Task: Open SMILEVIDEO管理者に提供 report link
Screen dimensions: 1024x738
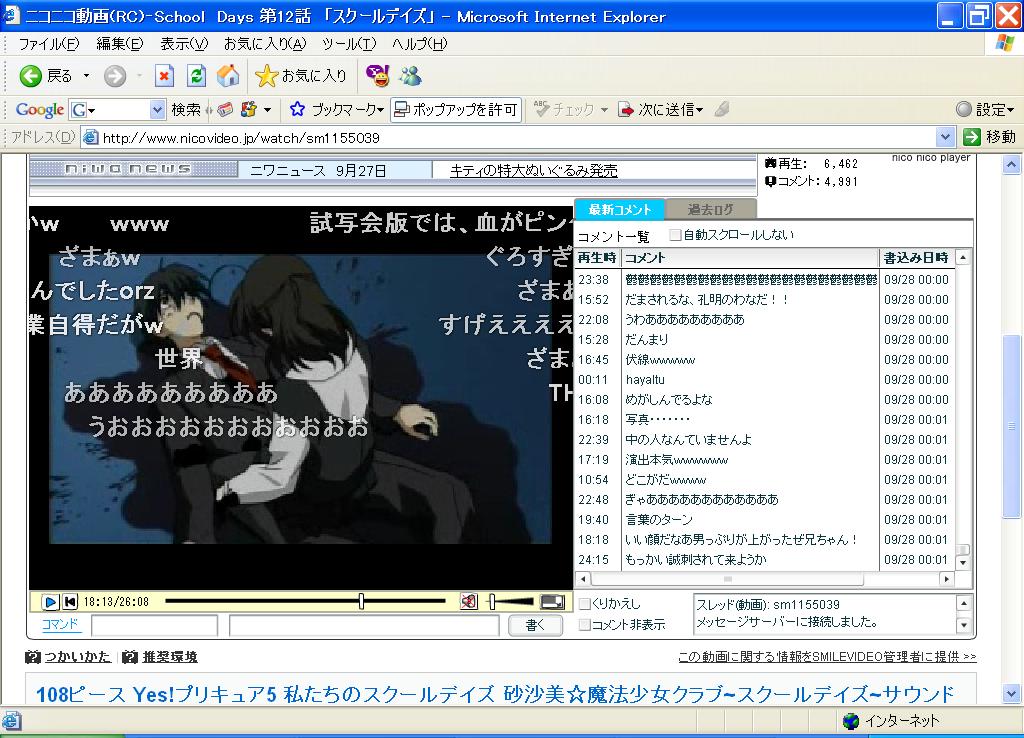Action: pos(827,656)
